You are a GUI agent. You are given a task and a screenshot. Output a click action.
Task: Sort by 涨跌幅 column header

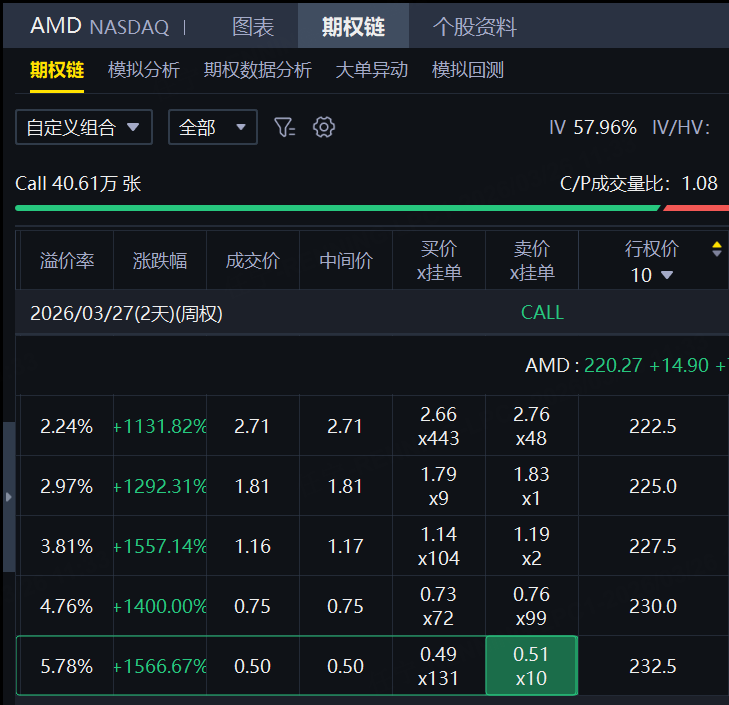(160, 261)
